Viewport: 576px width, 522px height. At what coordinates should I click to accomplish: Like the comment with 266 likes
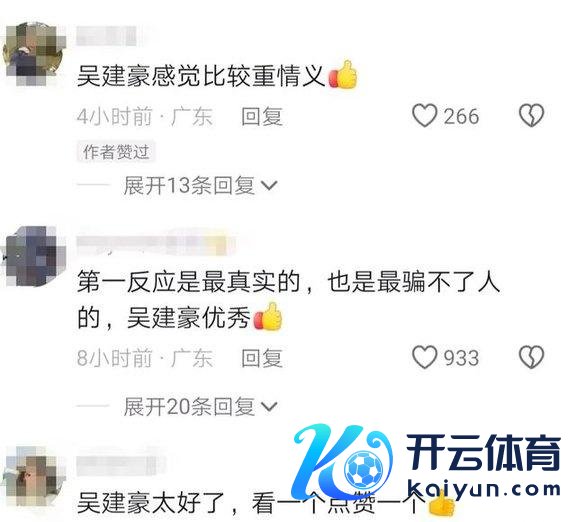(x=424, y=116)
